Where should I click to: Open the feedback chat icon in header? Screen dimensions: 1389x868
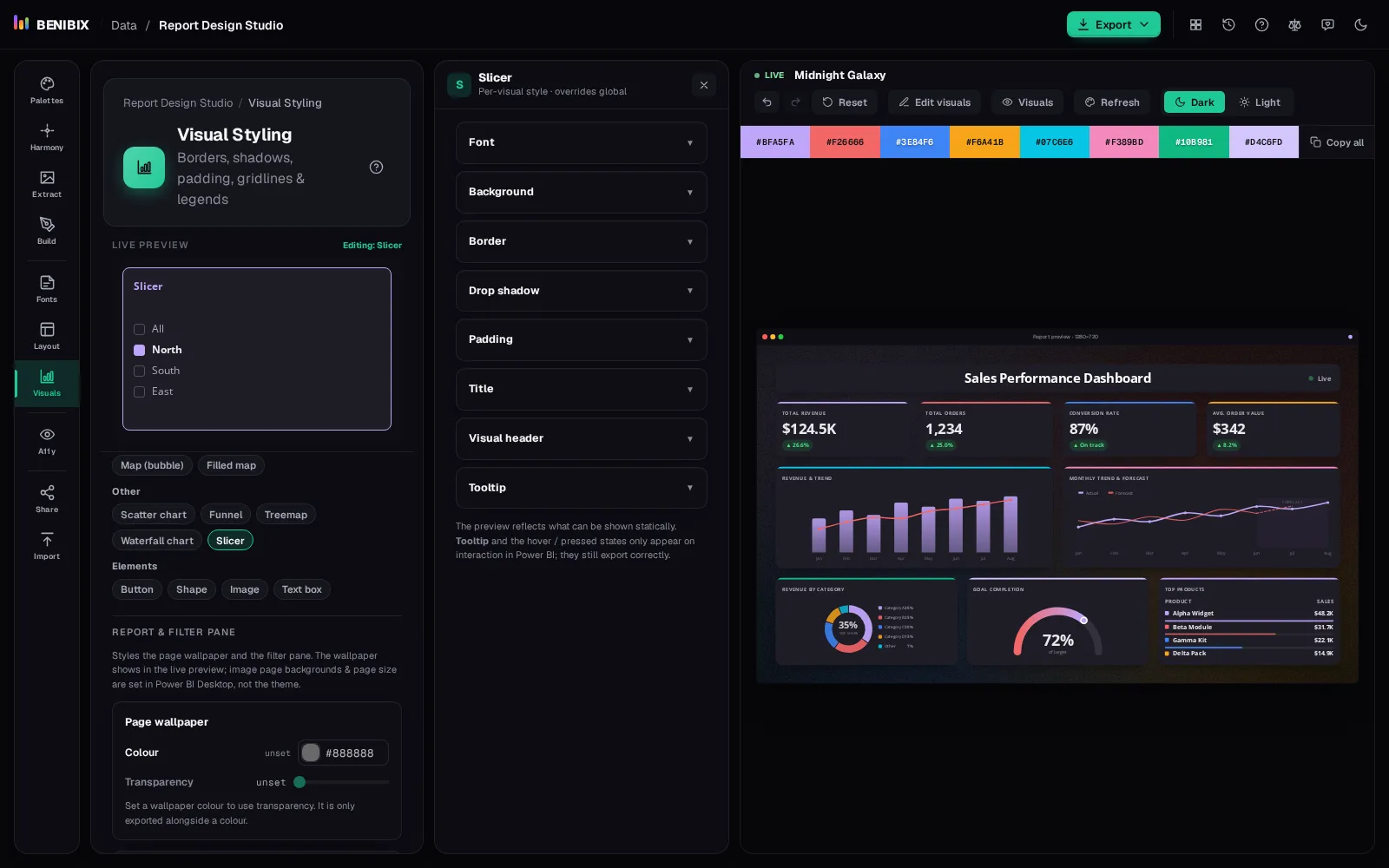1327,25
